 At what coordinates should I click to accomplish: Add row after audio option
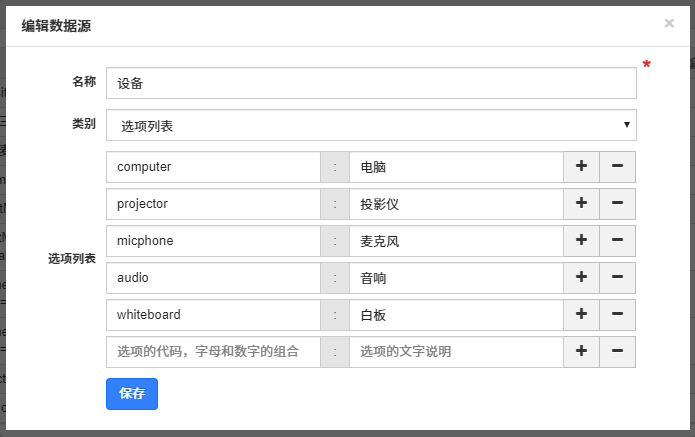pyautogui.click(x=581, y=278)
